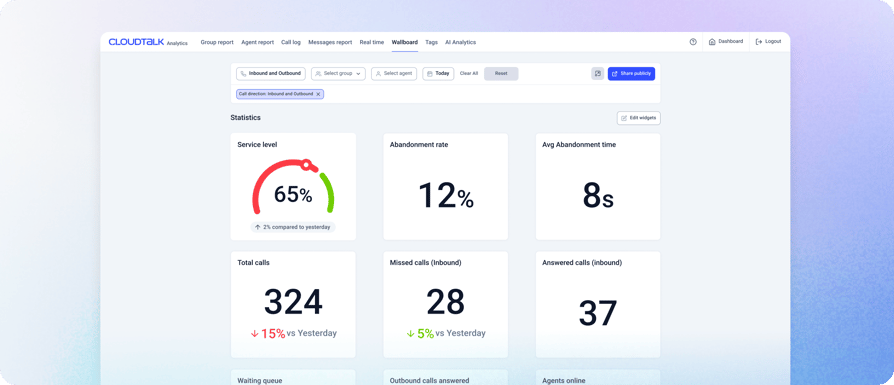Viewport: 894px width, 385px height.
Task: Click the Answered calls 37 value
Action: click(598, 313)
